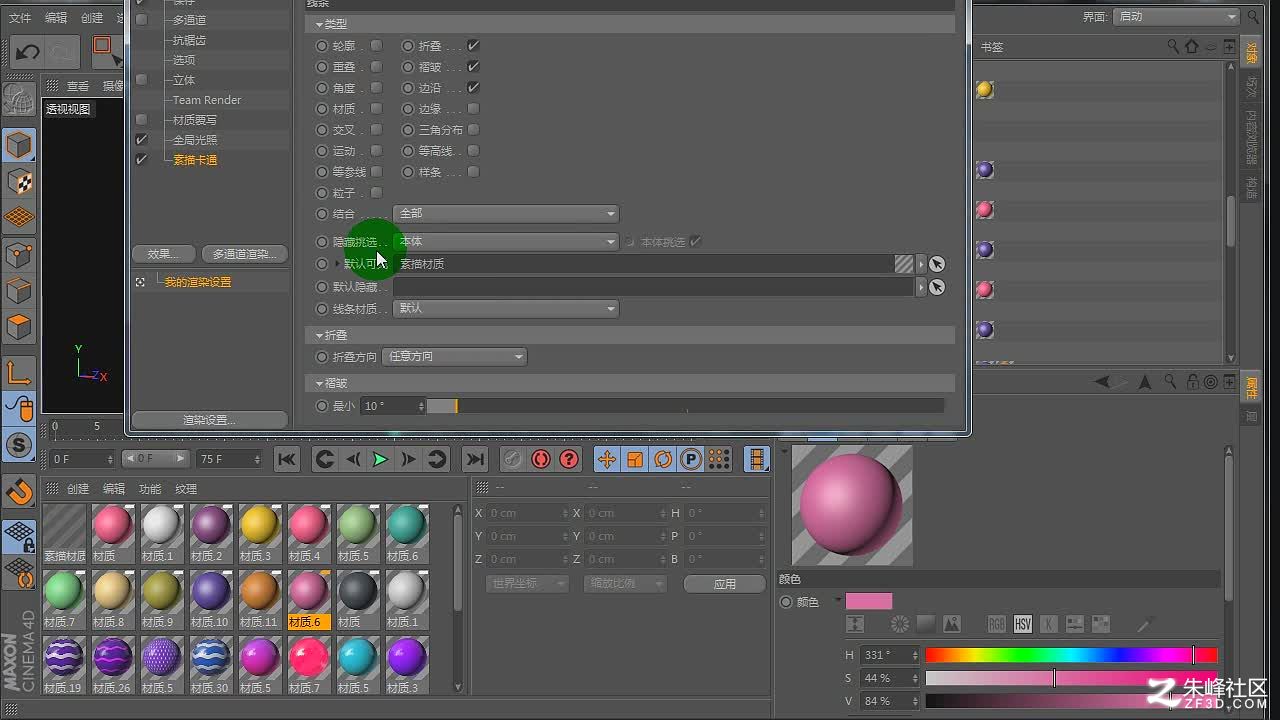
Task: Open the color wheel mode icon
Action: [900, 624]
